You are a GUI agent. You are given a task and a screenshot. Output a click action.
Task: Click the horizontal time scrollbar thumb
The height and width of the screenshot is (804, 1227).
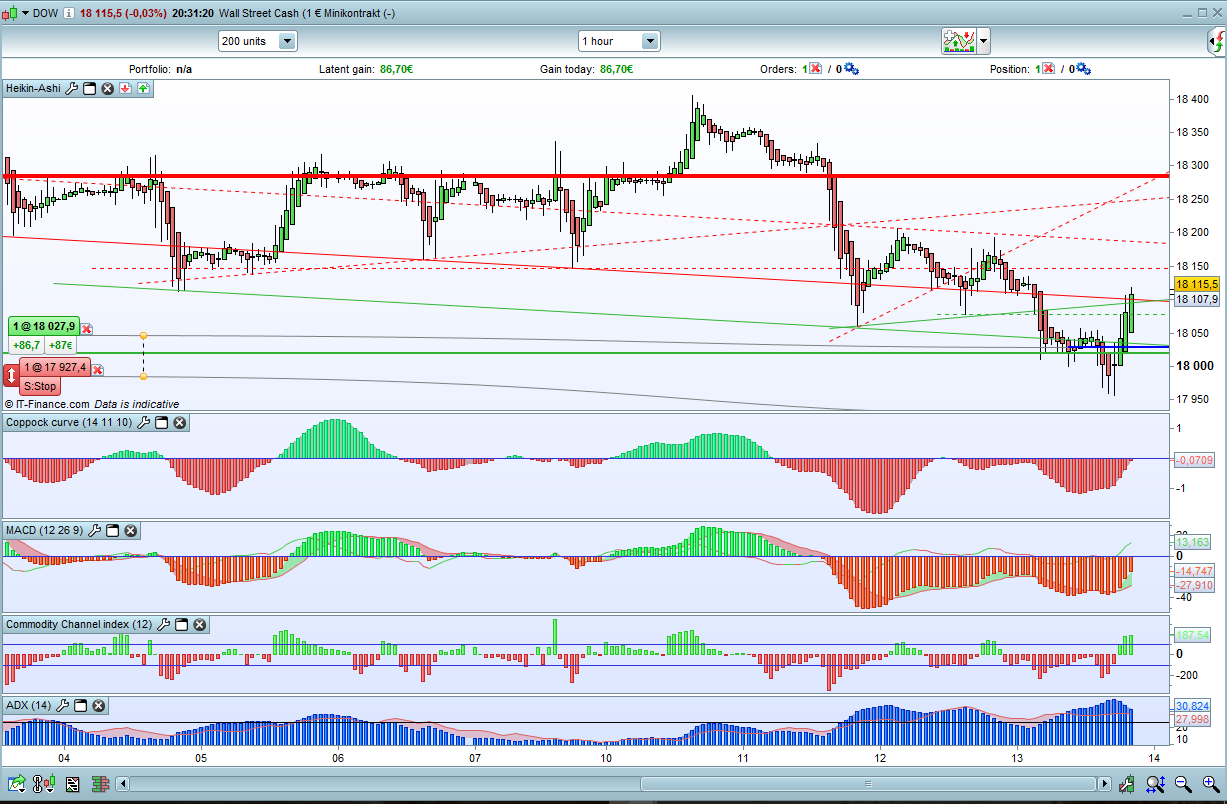coord(868,784)
